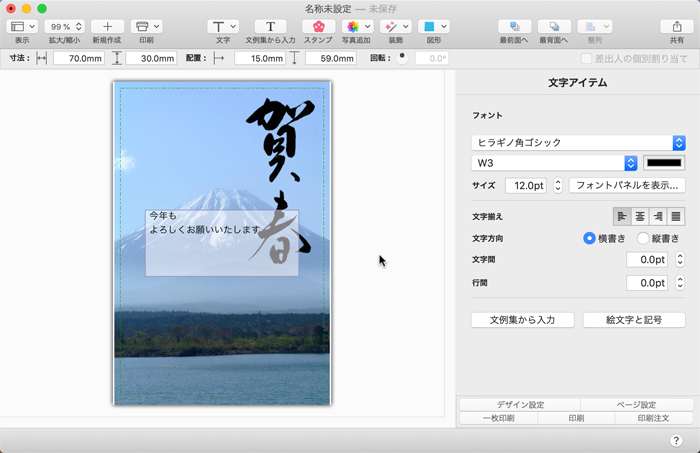This screenshot has height=453, width=700.
Task: Apply justified text alignment icon
Action: coord(676,215)
